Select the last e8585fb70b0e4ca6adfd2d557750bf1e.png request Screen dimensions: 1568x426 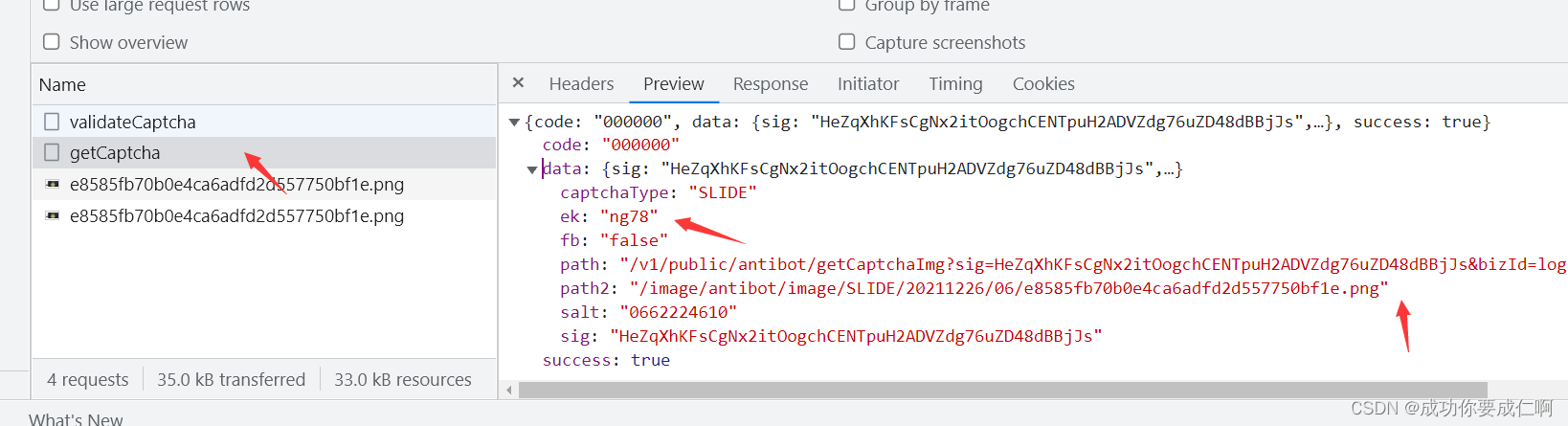click(x=264, y=215)
